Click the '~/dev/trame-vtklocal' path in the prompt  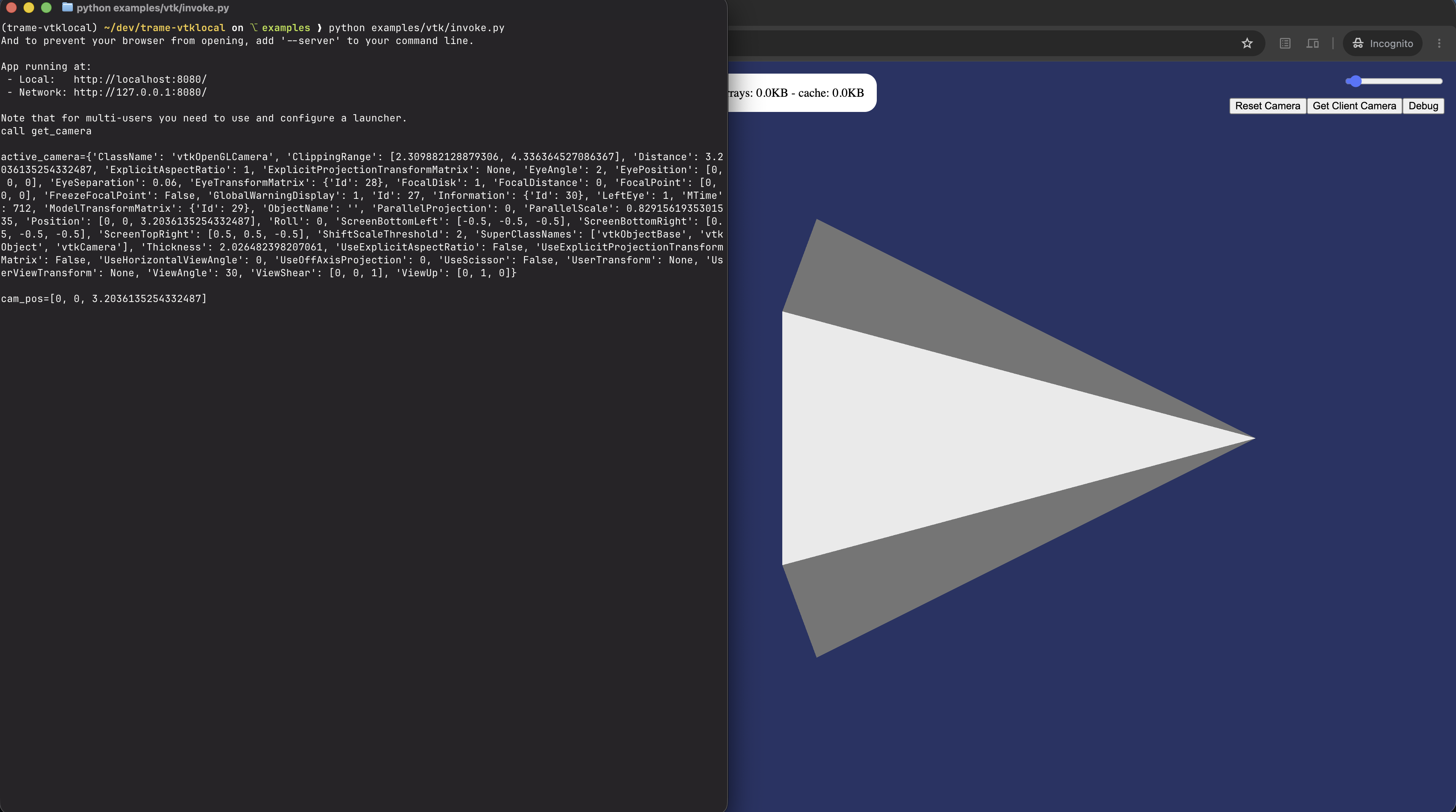(164, 28)
